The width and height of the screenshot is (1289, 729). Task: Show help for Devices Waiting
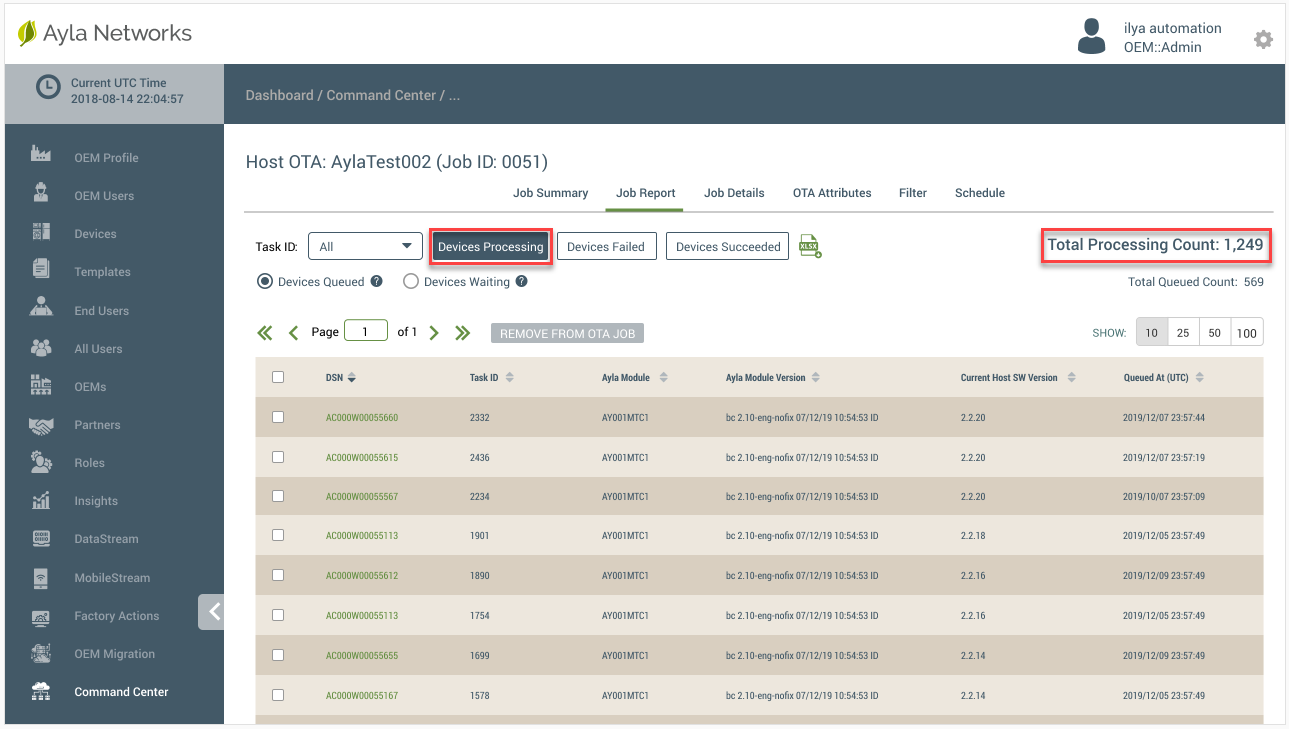[522, 282]
